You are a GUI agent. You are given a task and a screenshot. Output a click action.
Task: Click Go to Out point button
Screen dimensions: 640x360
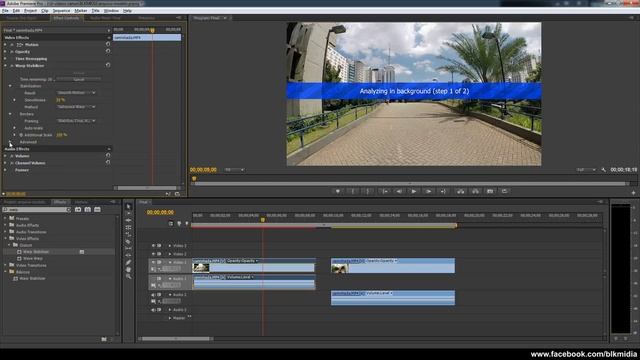point(443,191)
